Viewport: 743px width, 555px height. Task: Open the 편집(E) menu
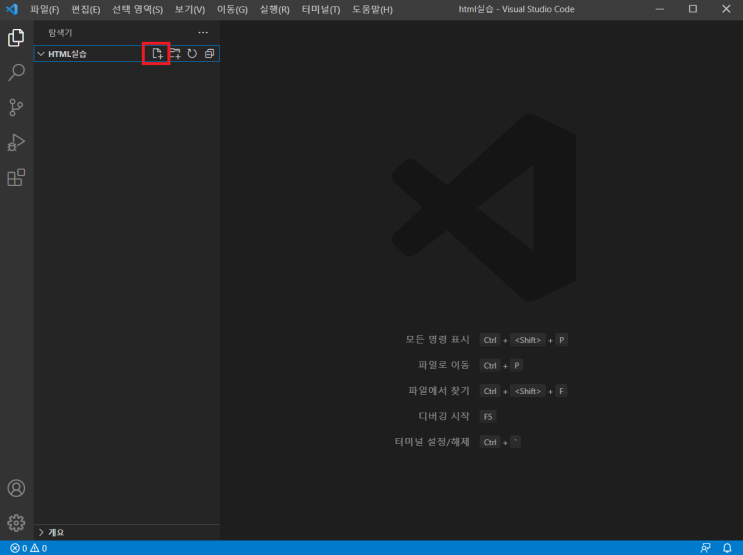pyautogui.click(x=86, y=9)
